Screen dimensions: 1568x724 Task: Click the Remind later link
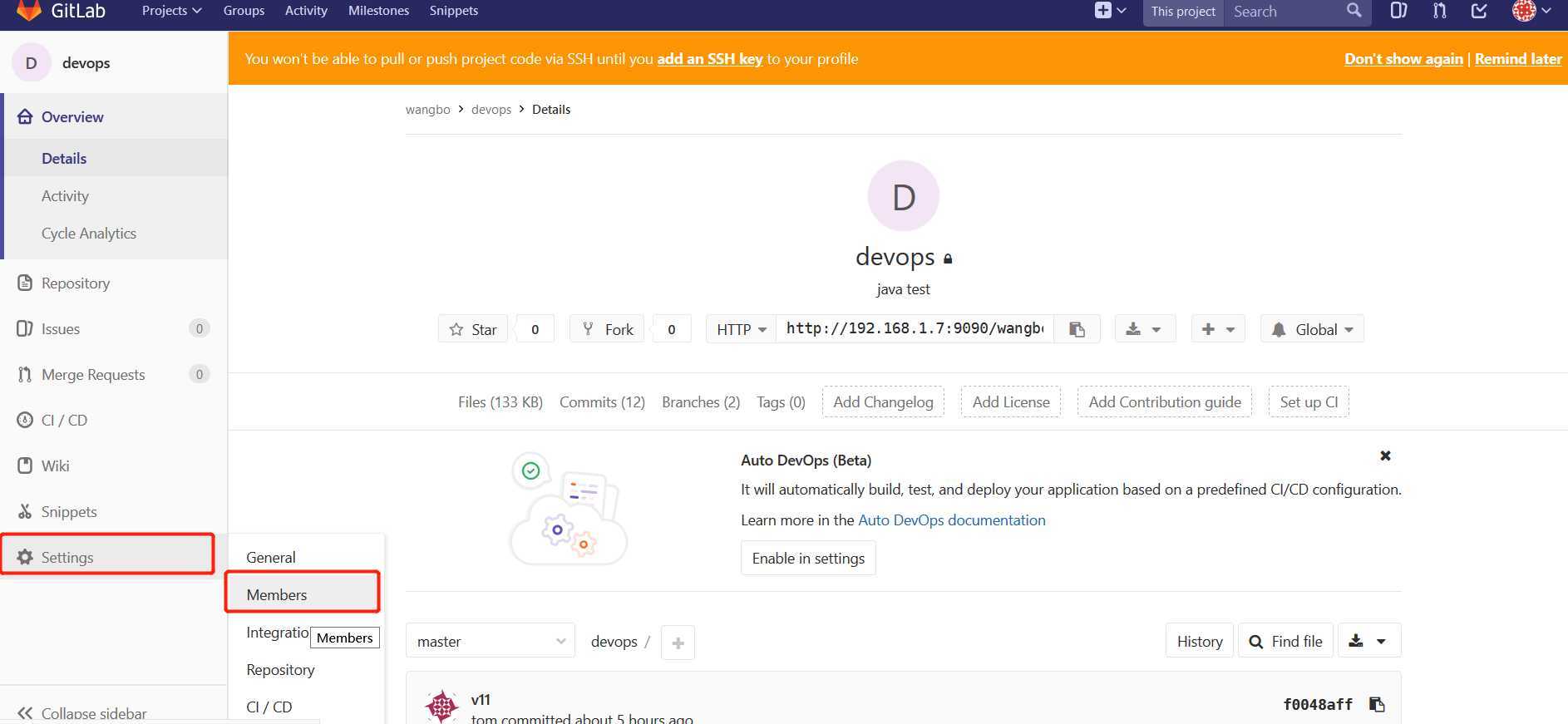coord(1518,59)
